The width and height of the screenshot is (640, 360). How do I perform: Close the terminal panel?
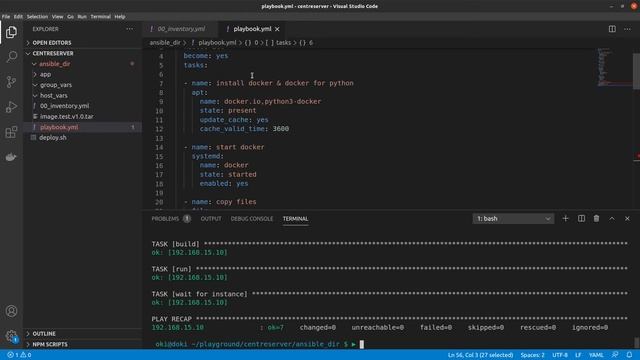pyautogui.click(x=627, y=219)
